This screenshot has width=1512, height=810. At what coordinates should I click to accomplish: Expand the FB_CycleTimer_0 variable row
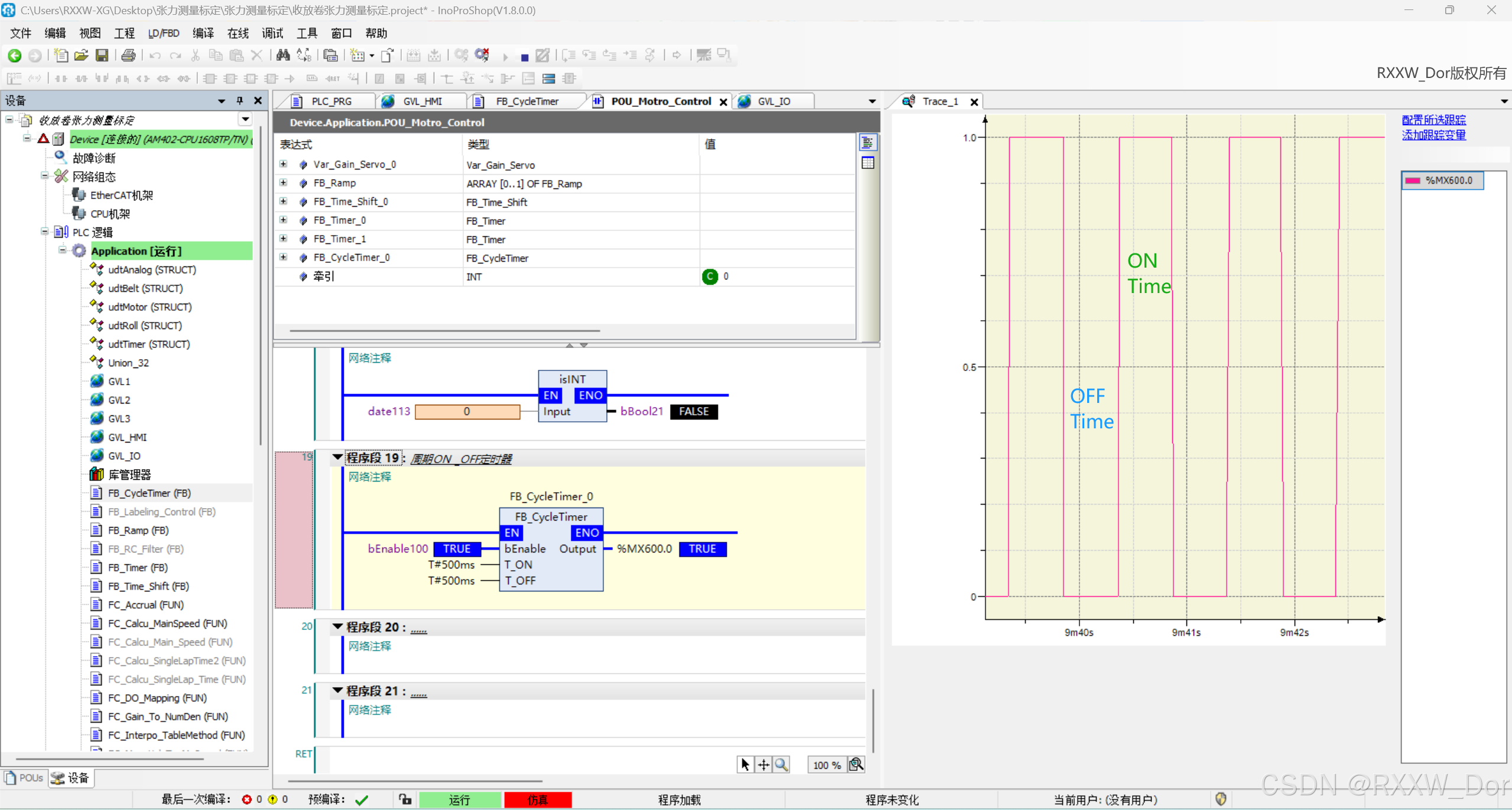click(x=283, y=258)
